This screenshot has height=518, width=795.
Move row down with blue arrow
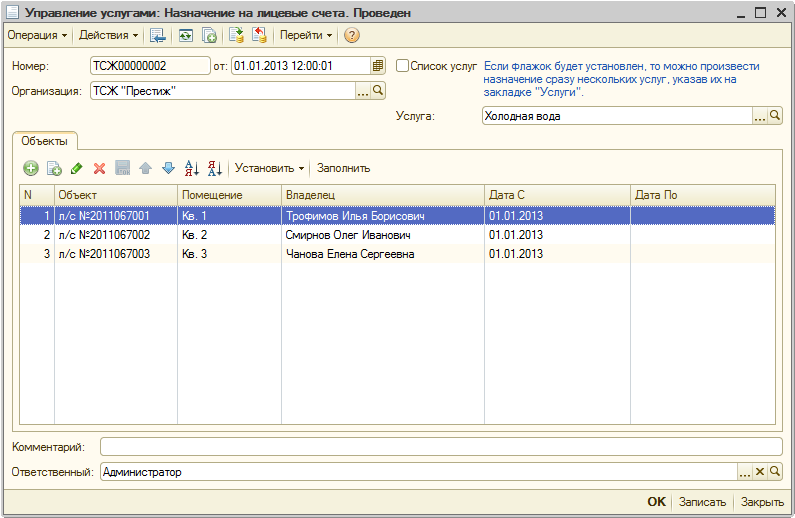(168, 168)
